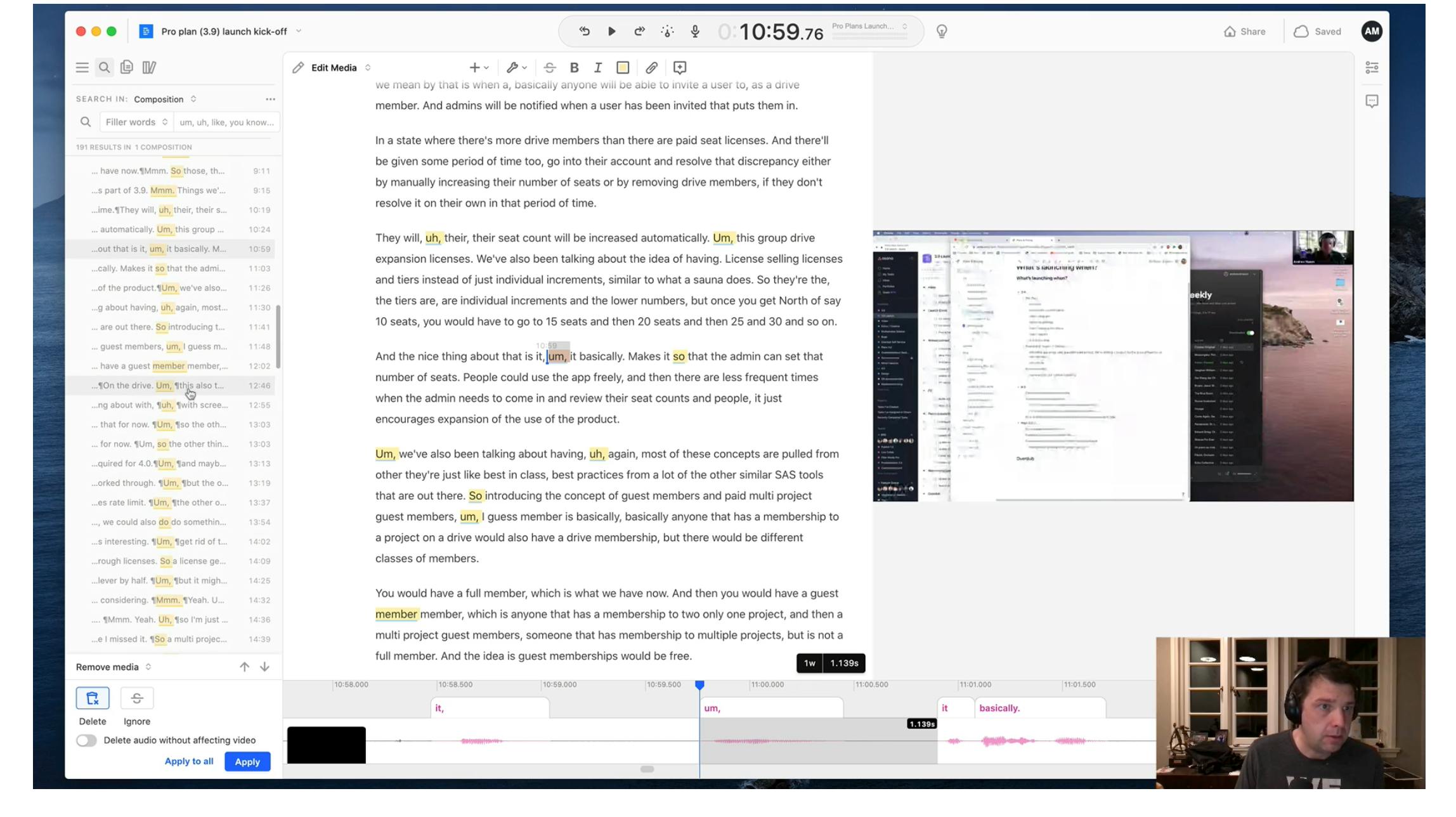
Task: Click the blue timeline playhead marker
Action: (699, 686)
